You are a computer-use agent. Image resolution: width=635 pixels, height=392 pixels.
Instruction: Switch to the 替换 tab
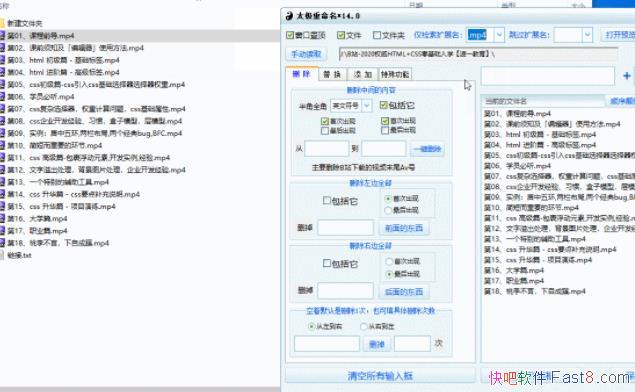[x=332, y=75]
